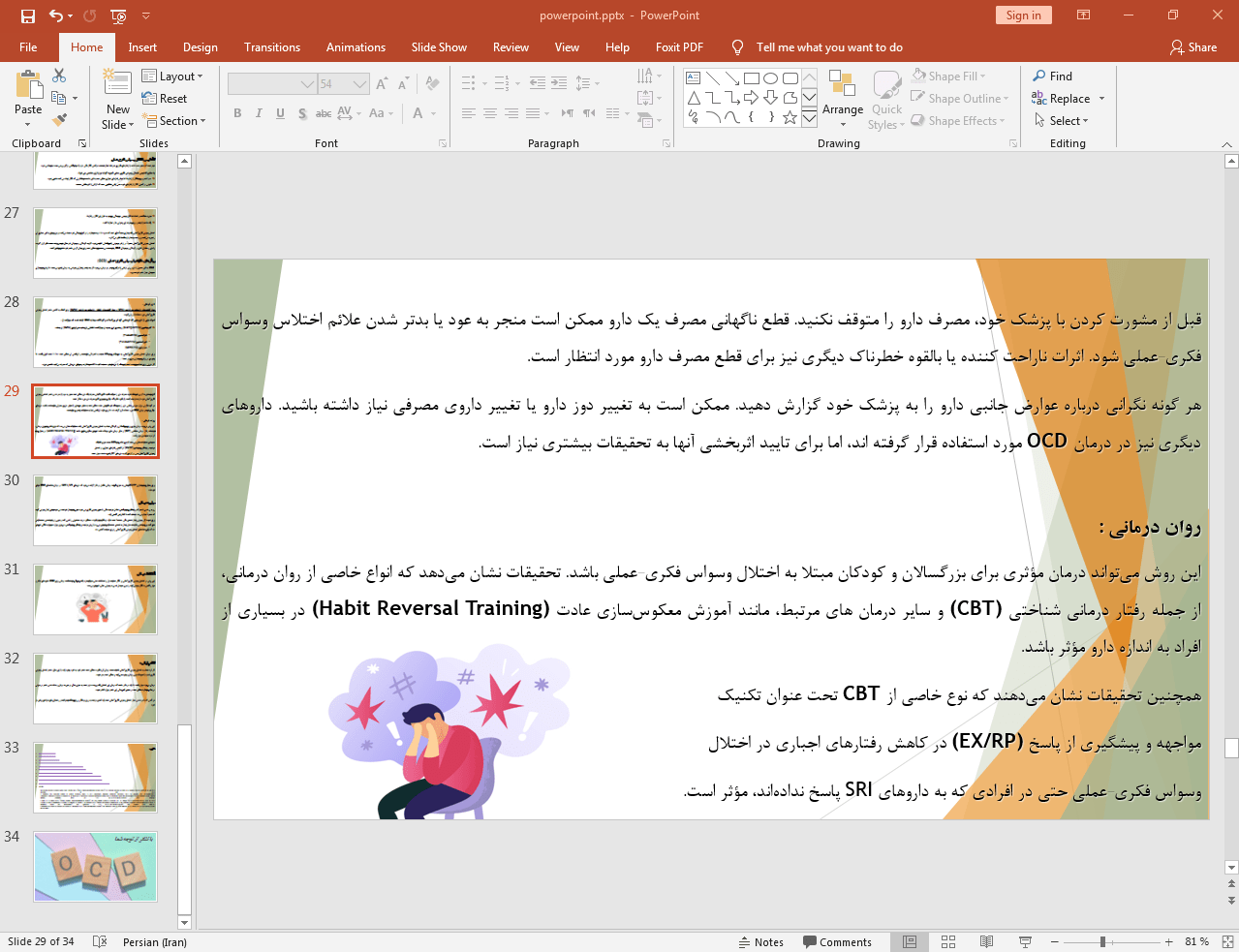Zoom in with the plus button

[x=1169, y=941]
